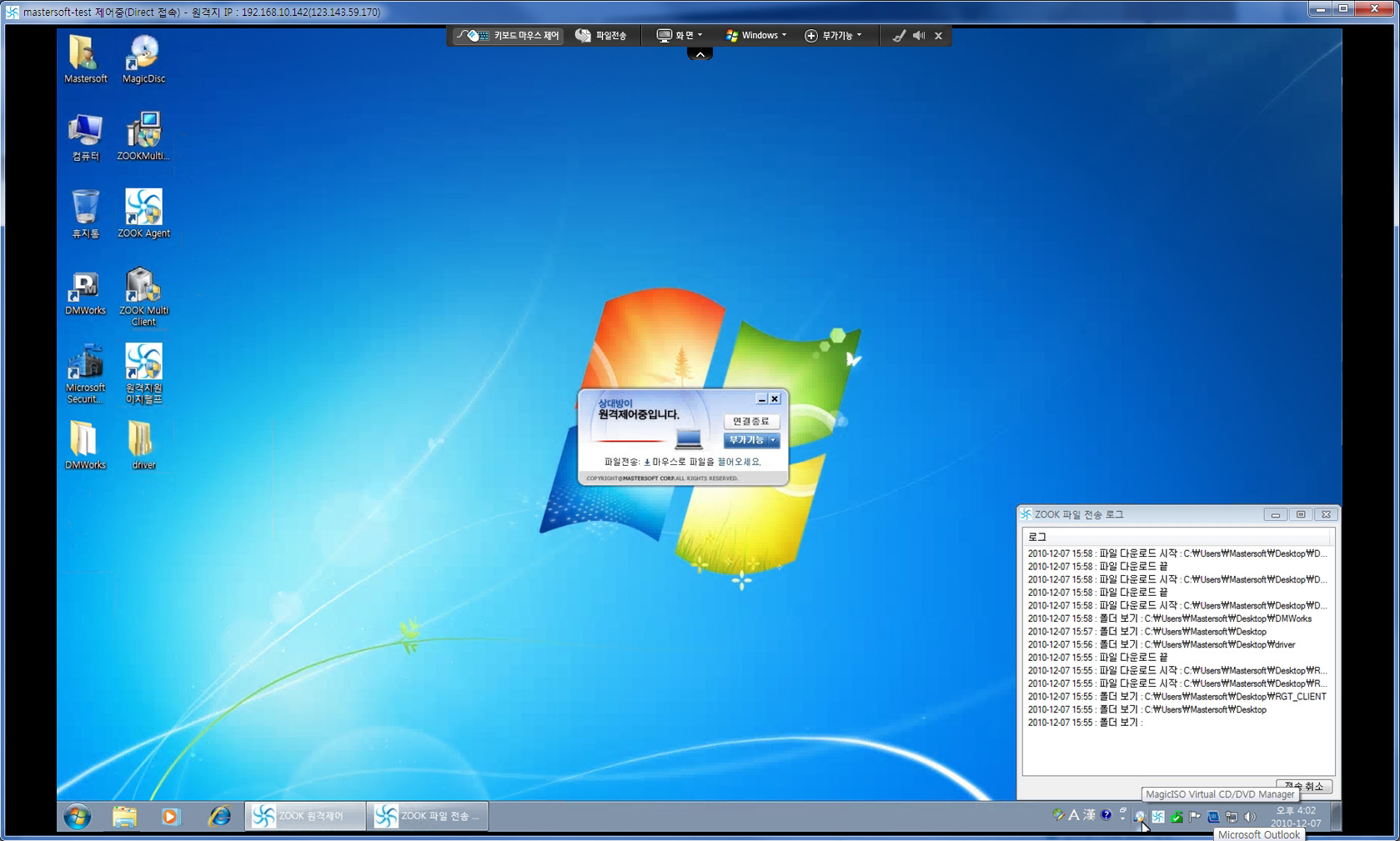Screen dimensions: 1400x841
Task: Expand the 부가기능 dropdown in top toolbar
Action: click(833, 36)
